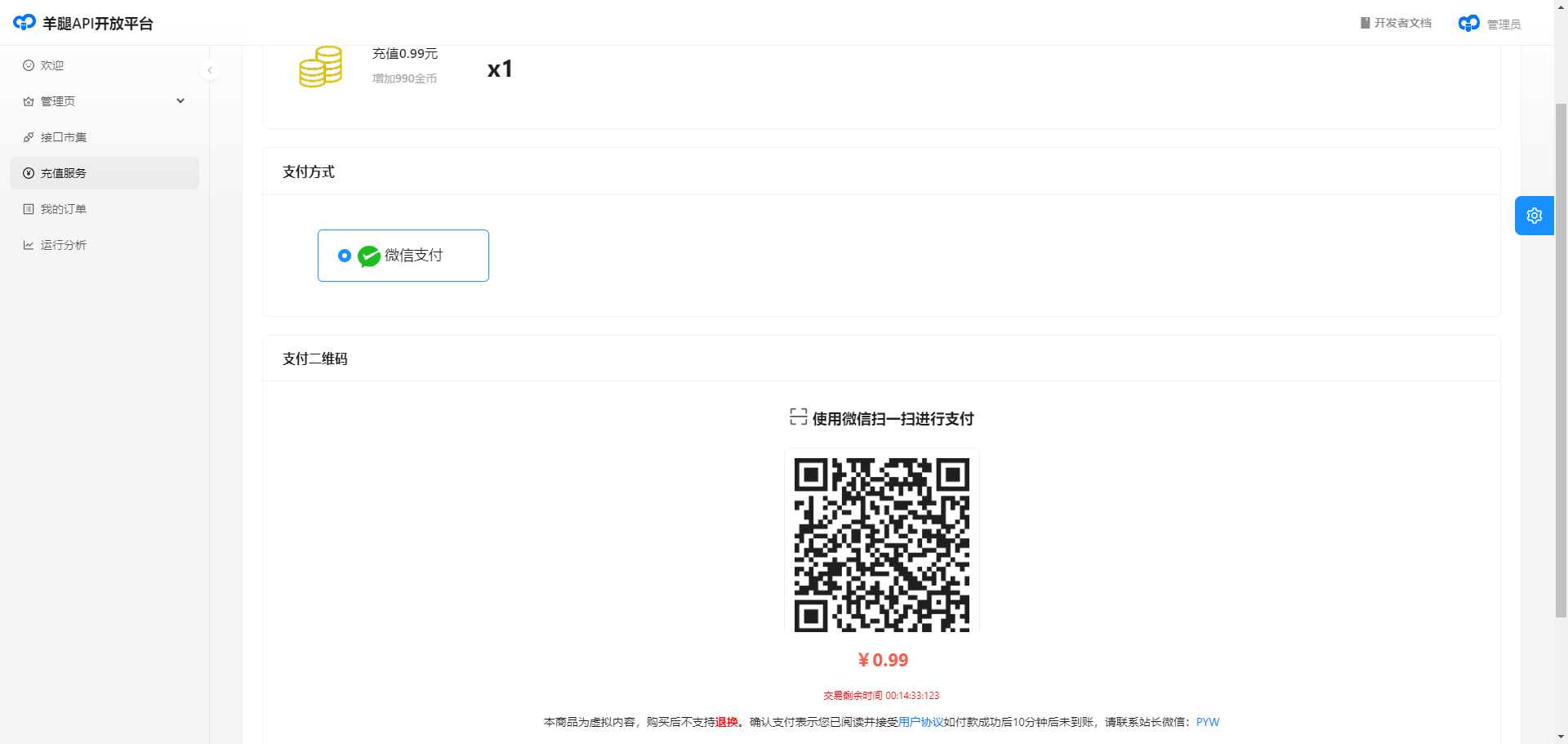Go to 接口市集 in sidebar
This screenshot has width=1568, height=744.
click(x=64, y=137)
